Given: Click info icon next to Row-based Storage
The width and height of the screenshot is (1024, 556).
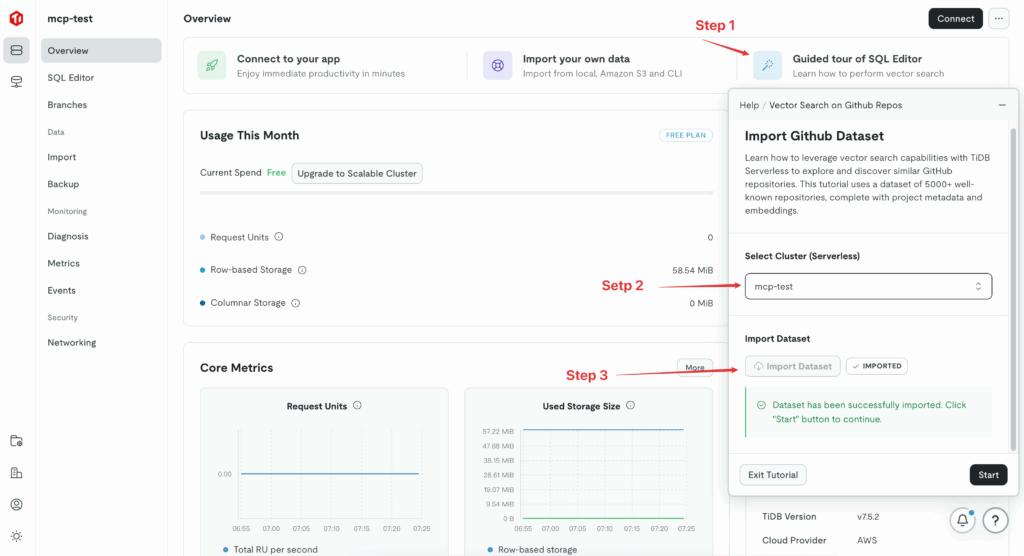Looking at the screenshot, I should coord(302,270).
